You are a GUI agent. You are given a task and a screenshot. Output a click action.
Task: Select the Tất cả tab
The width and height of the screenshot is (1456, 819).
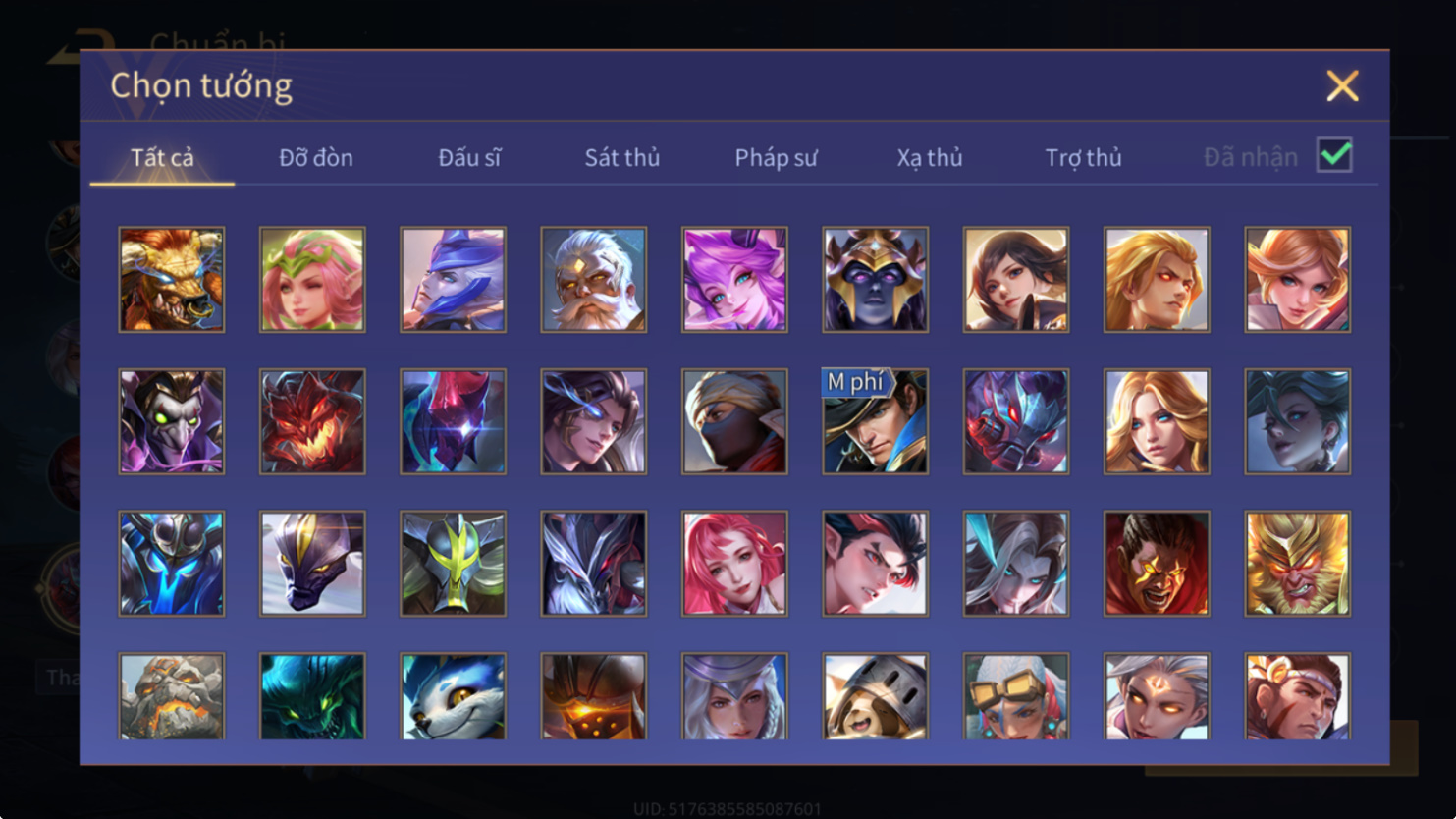(162, 157)
